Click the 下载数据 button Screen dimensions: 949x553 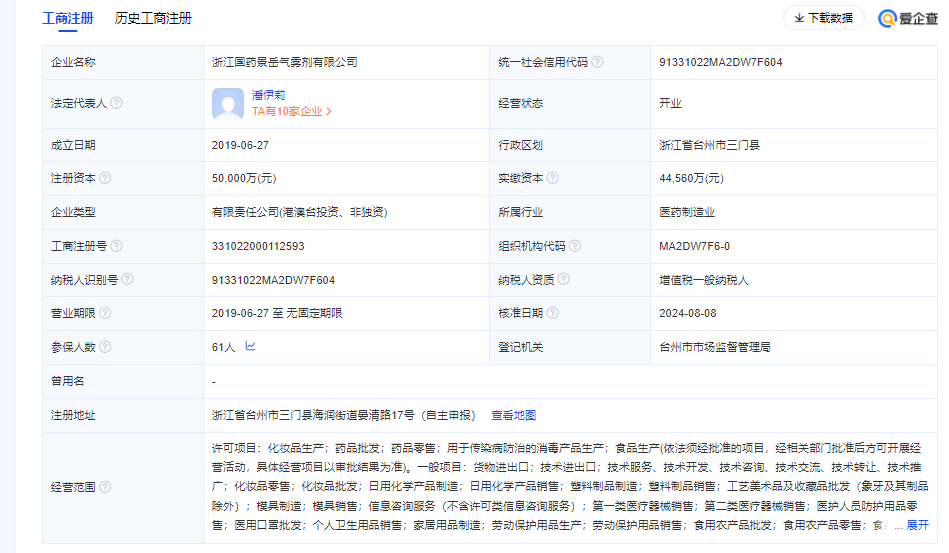[x=824, y=18]
